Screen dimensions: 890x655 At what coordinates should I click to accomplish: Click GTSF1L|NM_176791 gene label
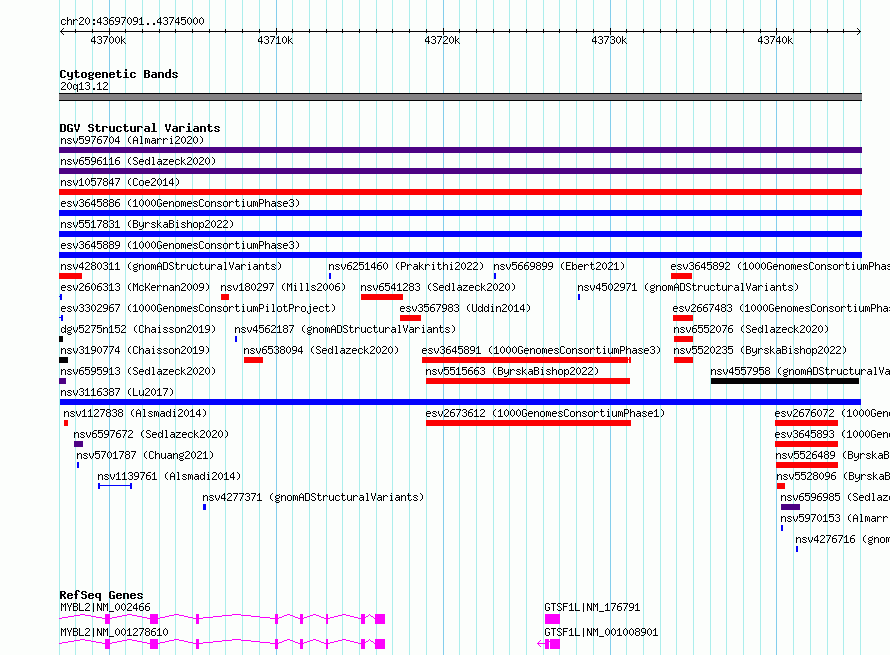pos(592,607)
